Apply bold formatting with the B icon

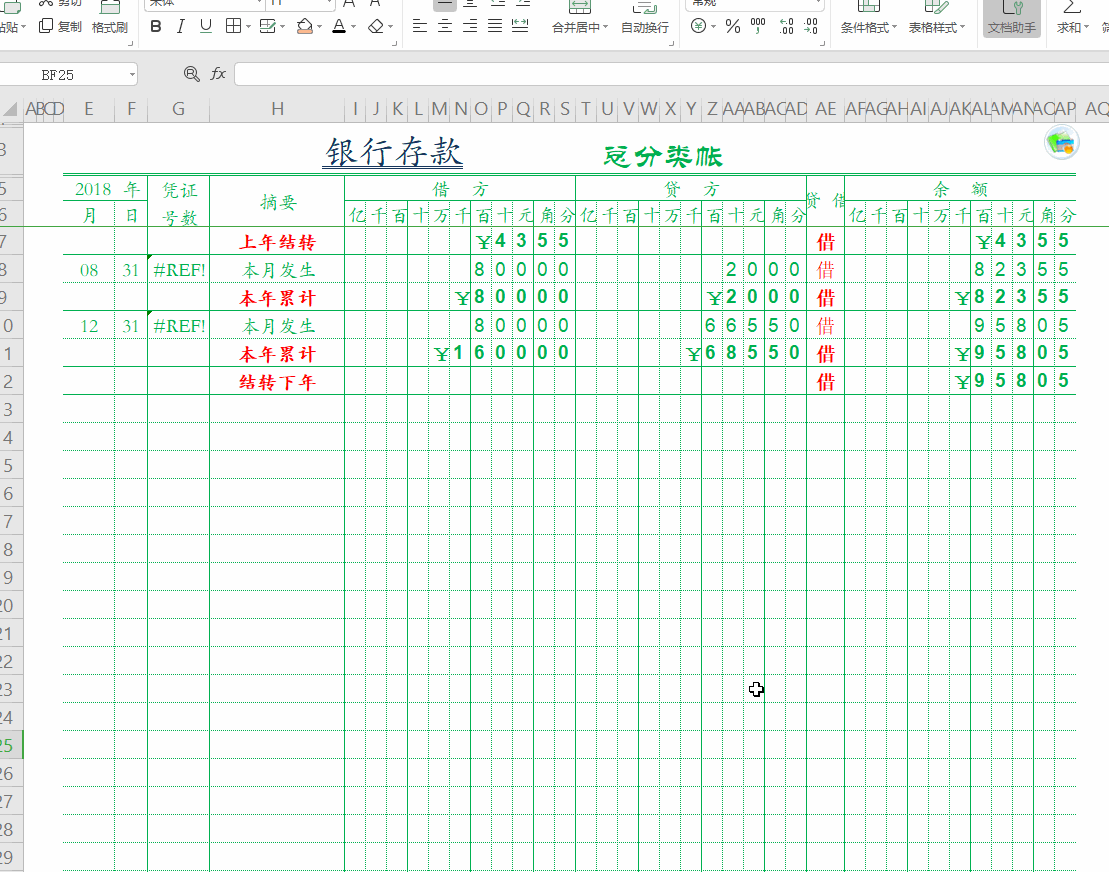tap(156, 26)
